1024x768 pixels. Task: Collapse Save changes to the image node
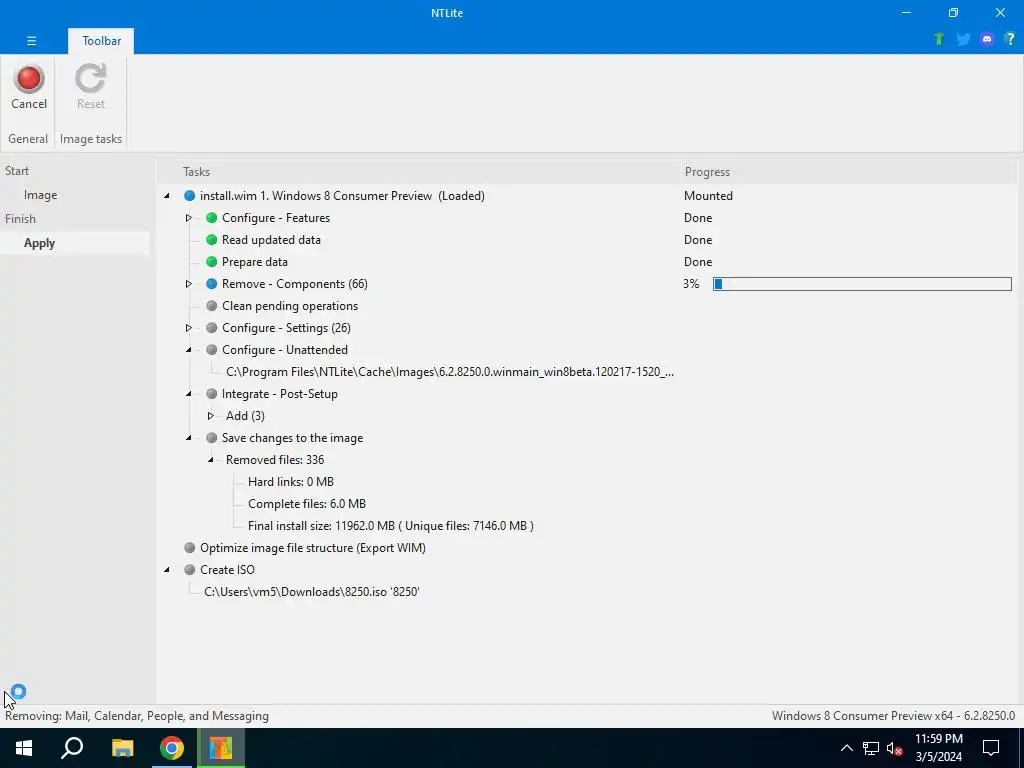pos(189,438)
